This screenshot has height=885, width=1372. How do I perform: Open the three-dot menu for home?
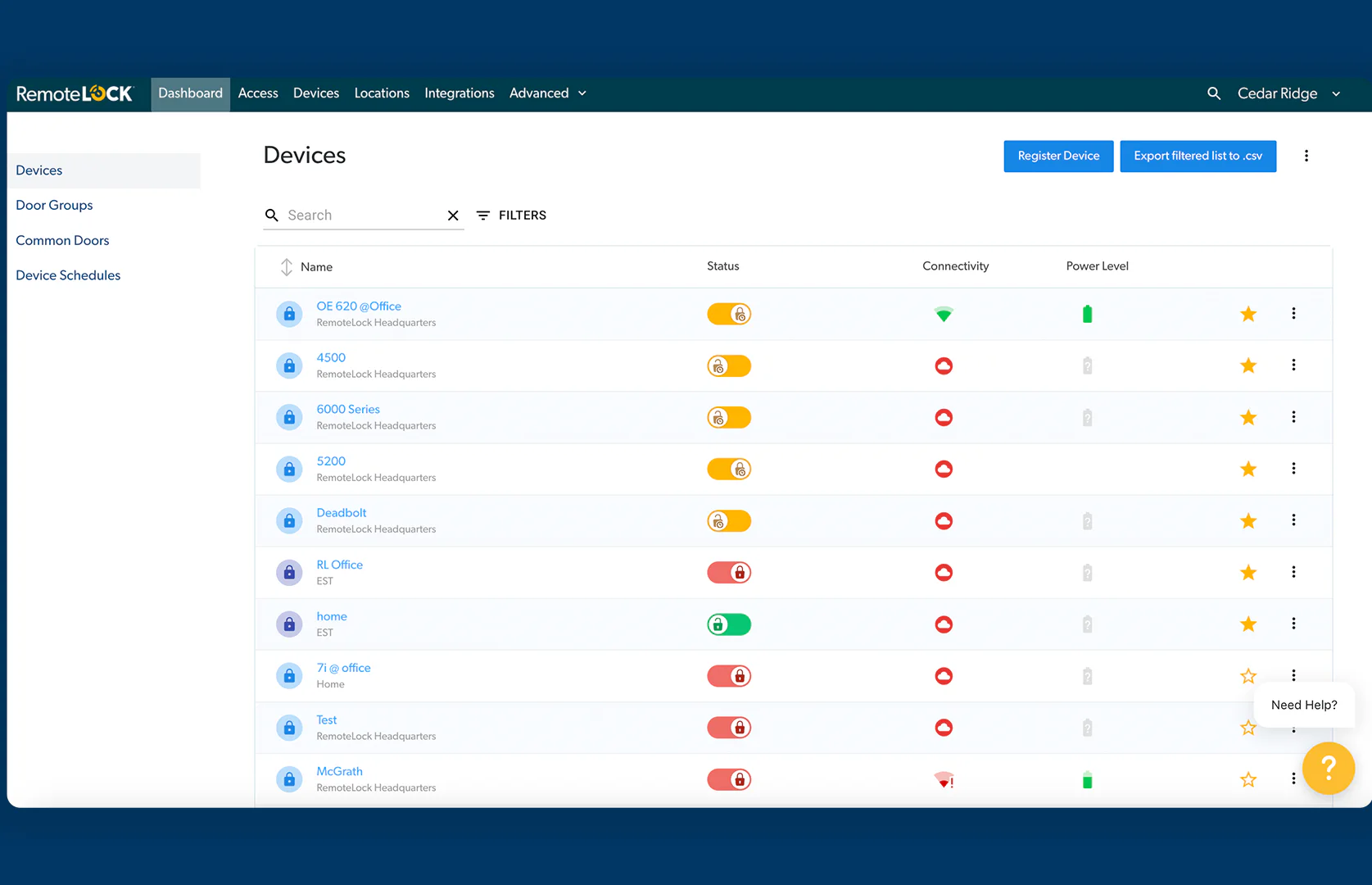(1293, 624)
